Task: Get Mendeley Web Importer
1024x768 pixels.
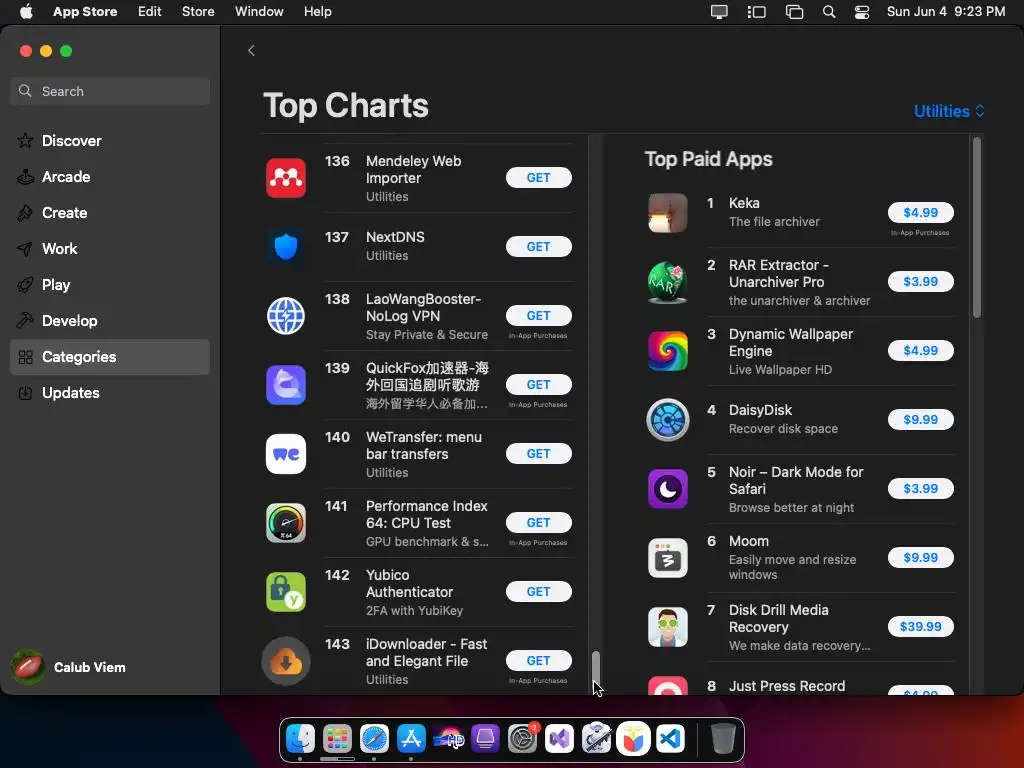Action: tap(538, 178)
